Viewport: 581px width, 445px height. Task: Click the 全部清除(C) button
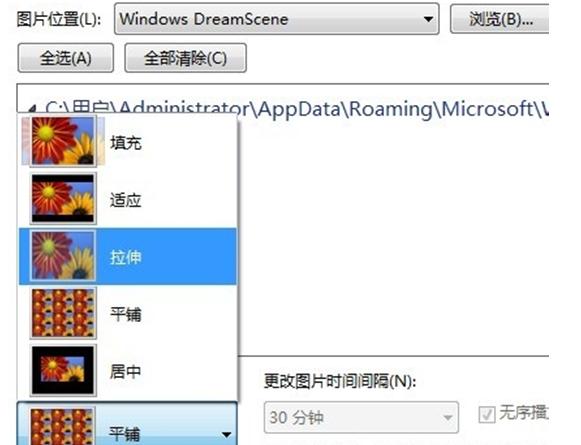pyautogui.click(x=186, y=58)
